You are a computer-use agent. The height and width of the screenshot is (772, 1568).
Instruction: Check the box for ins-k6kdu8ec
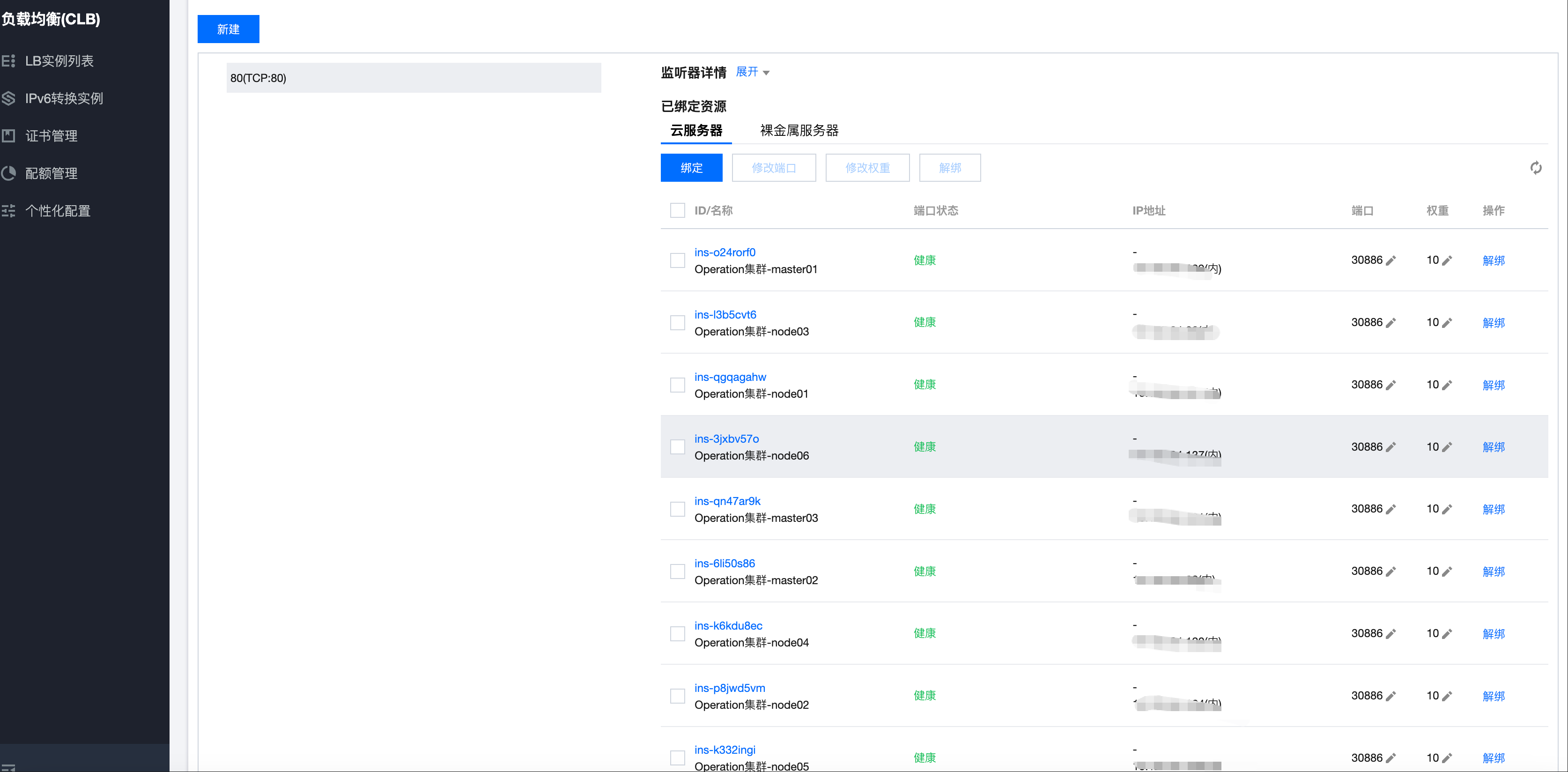(678, 634)
